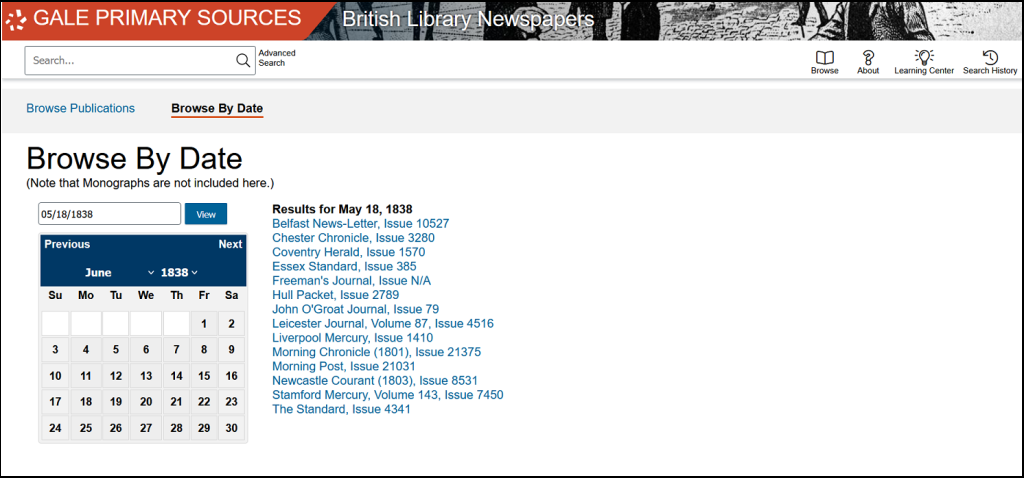This screenshot has height=478, width=1024.
Task: Select June 15 on the calendar
Action: pyautogui.click(x=204, y=376)
